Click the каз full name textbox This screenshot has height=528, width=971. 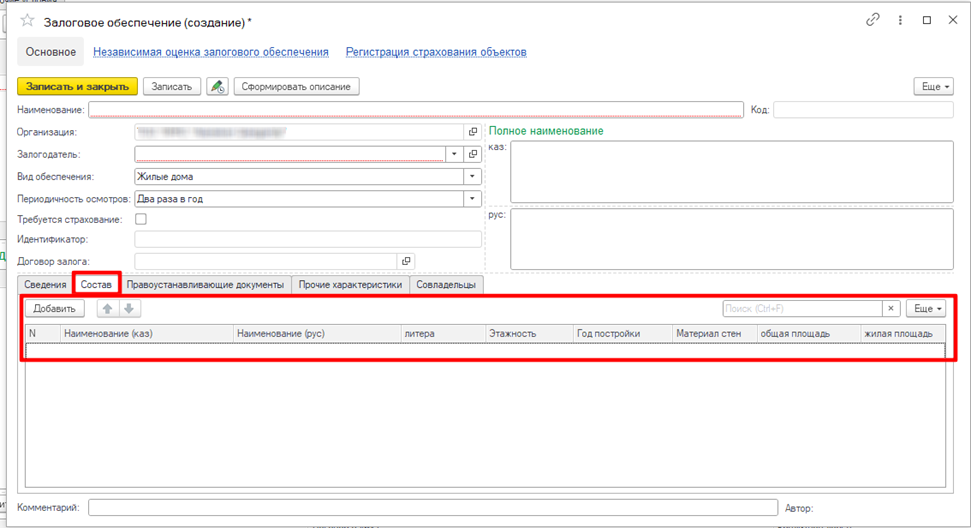click(732, 171)
